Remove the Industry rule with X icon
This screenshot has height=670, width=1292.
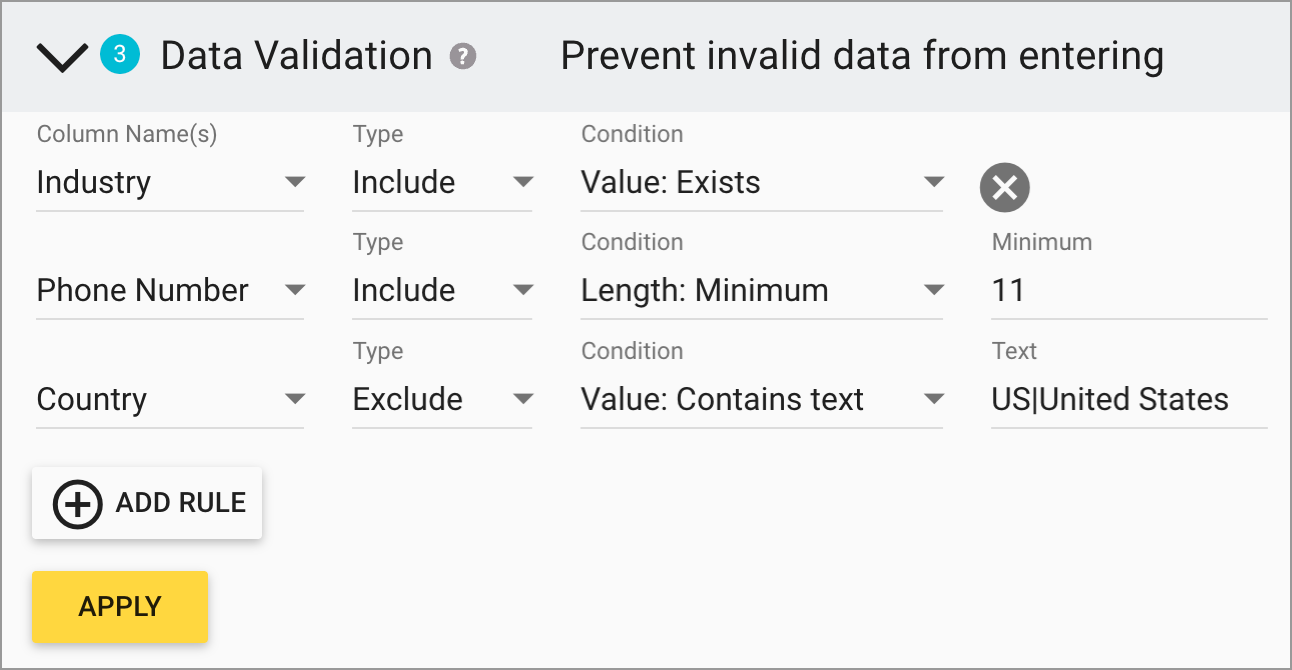tap(1004, 187)
